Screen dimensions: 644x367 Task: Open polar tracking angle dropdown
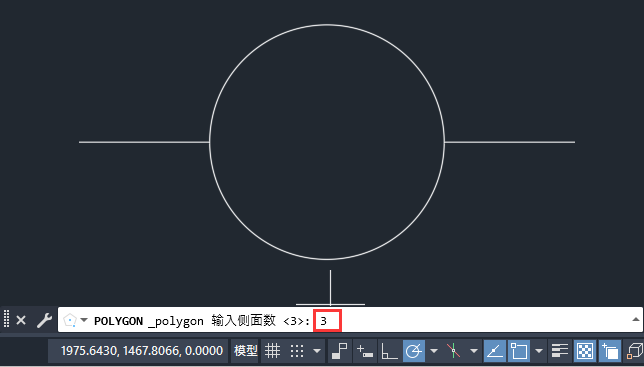click(x=433, y=351)
